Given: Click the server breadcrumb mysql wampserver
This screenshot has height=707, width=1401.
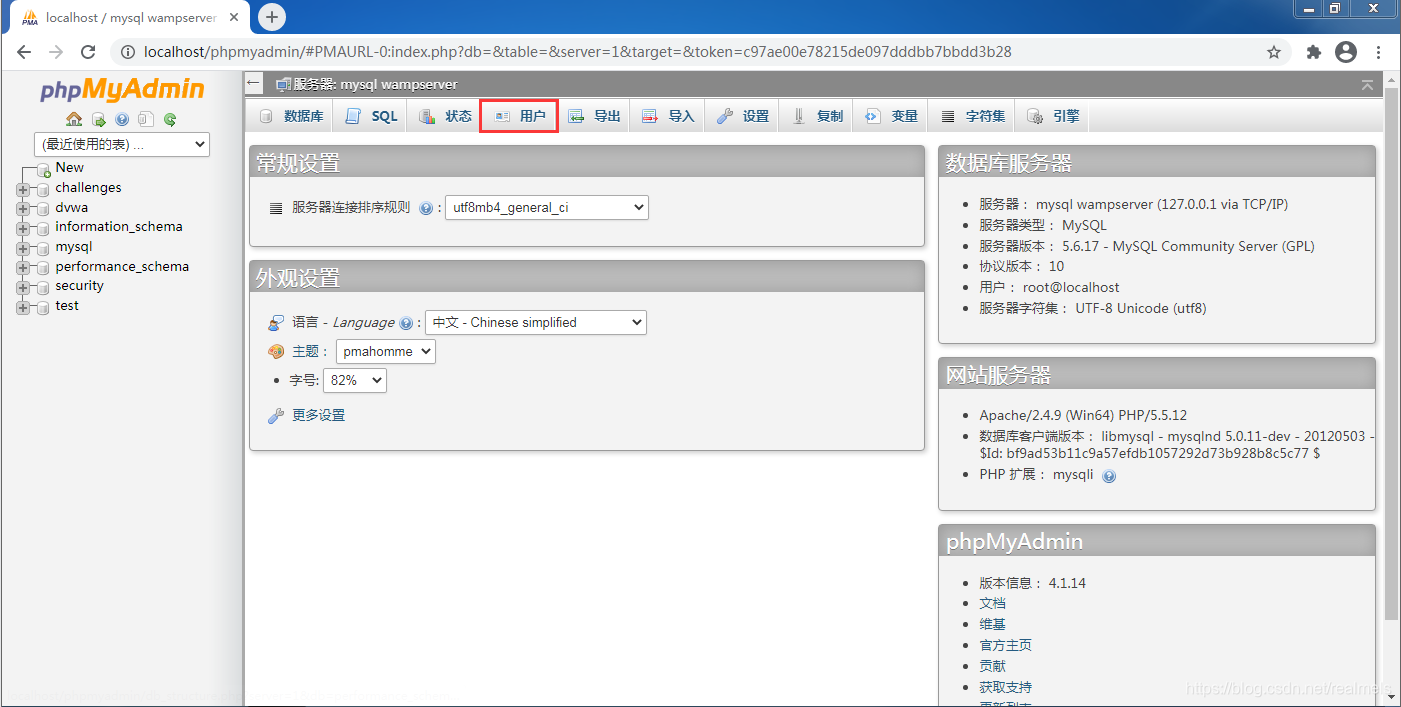Looking at the screenshot, I should [x=374, y=85].
